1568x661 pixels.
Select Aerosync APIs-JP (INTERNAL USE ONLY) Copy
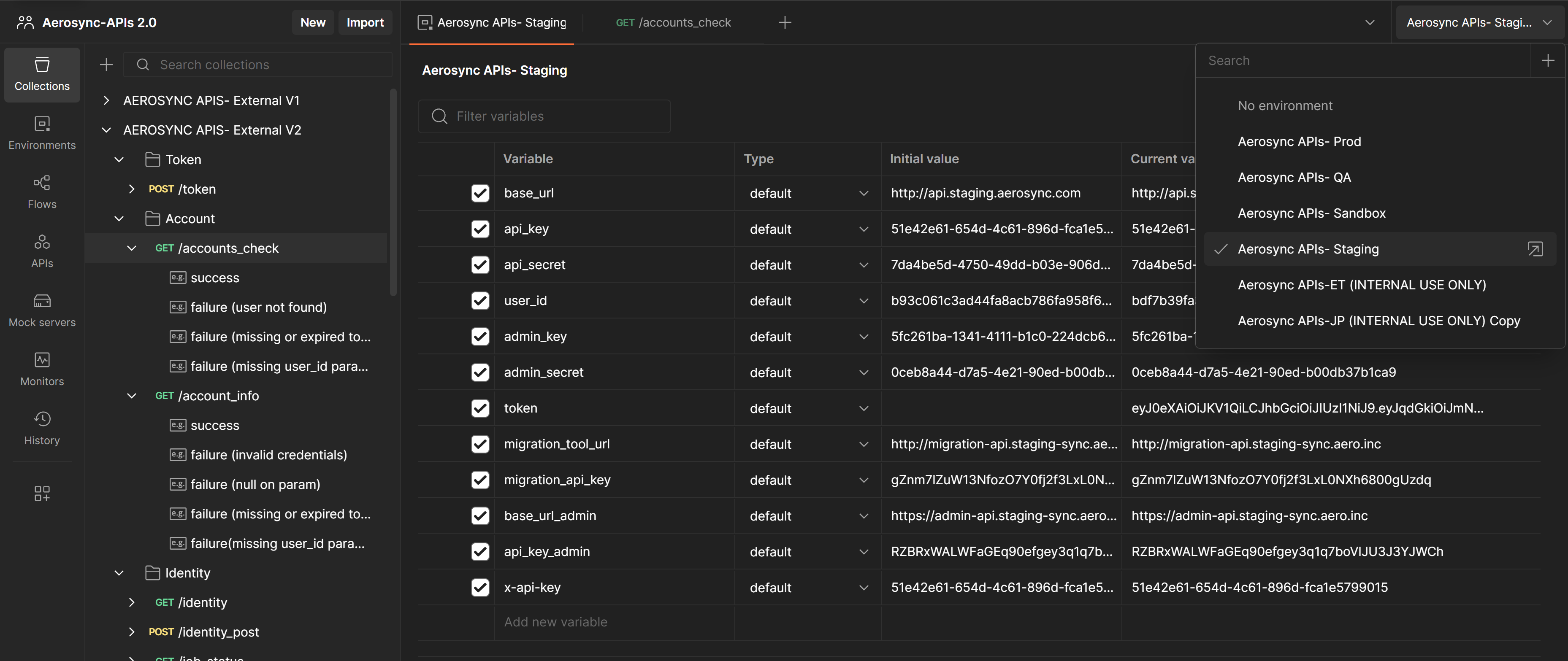[x=1378, y=321]
